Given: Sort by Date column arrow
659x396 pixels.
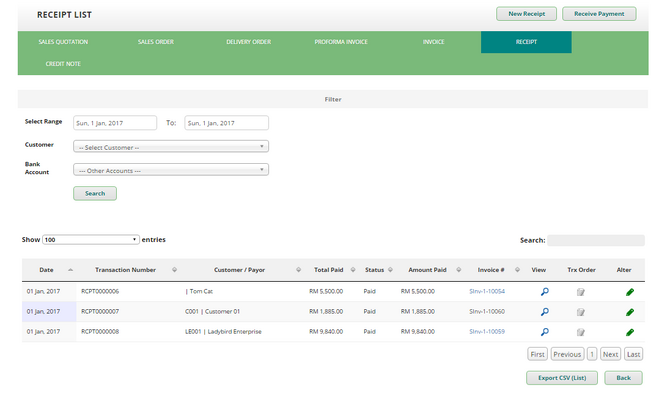Looking at the screenshot, I should tap(70, 270).
